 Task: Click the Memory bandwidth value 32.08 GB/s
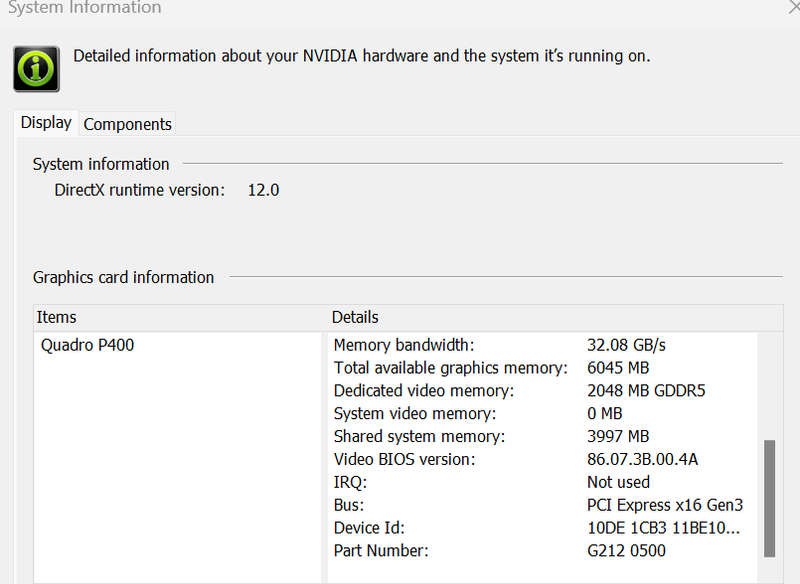(626, 345)
